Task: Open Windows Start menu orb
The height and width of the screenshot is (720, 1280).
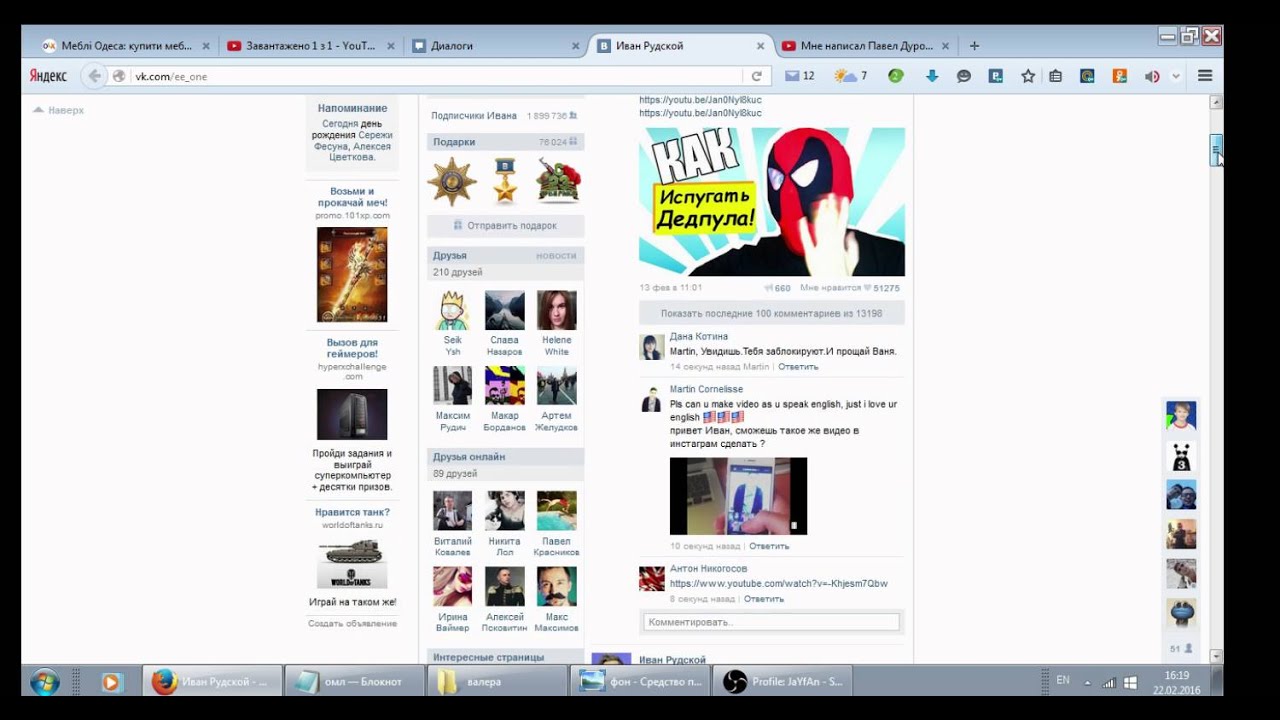Action: pos(44,682)
